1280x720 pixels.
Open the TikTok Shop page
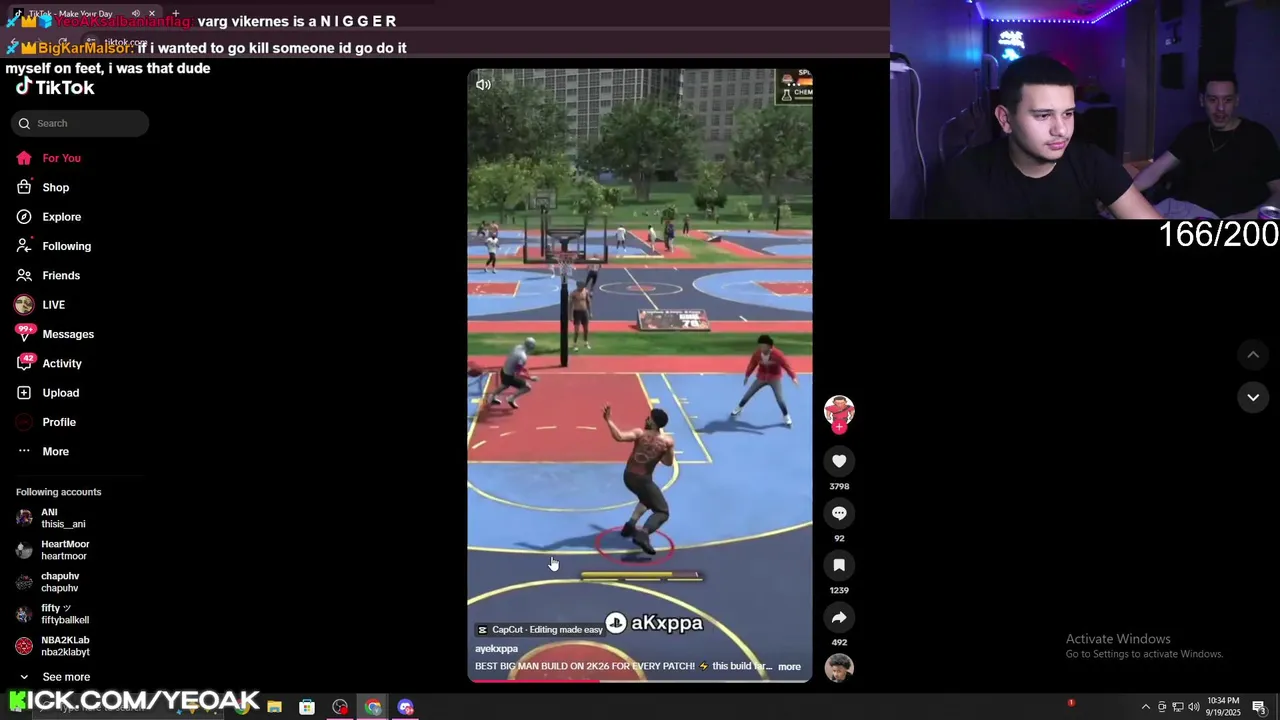pyautogui.click(x=42, y=187)
